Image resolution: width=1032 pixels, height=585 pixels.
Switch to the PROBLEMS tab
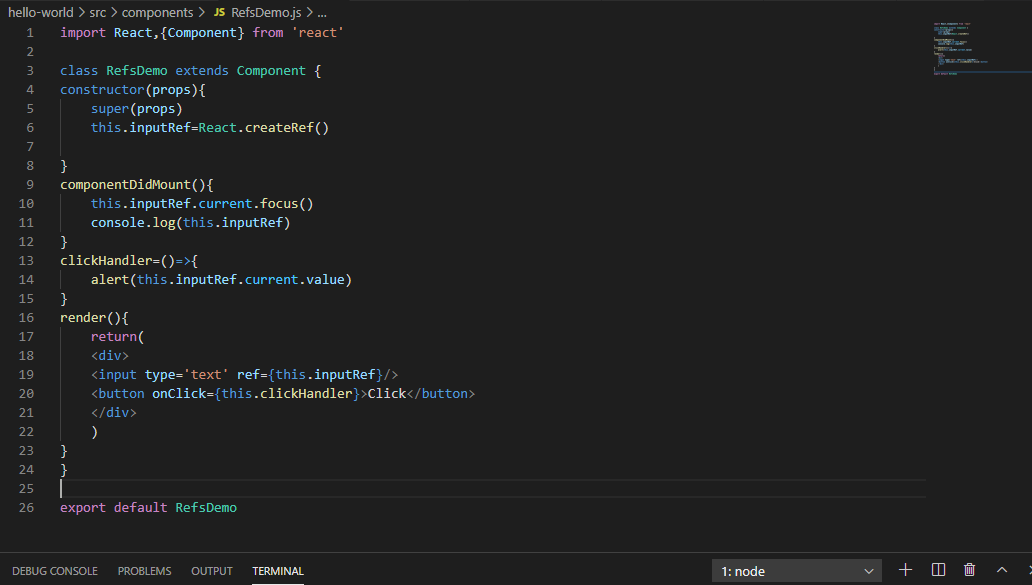pyautogui.click(x=144, y=571)
